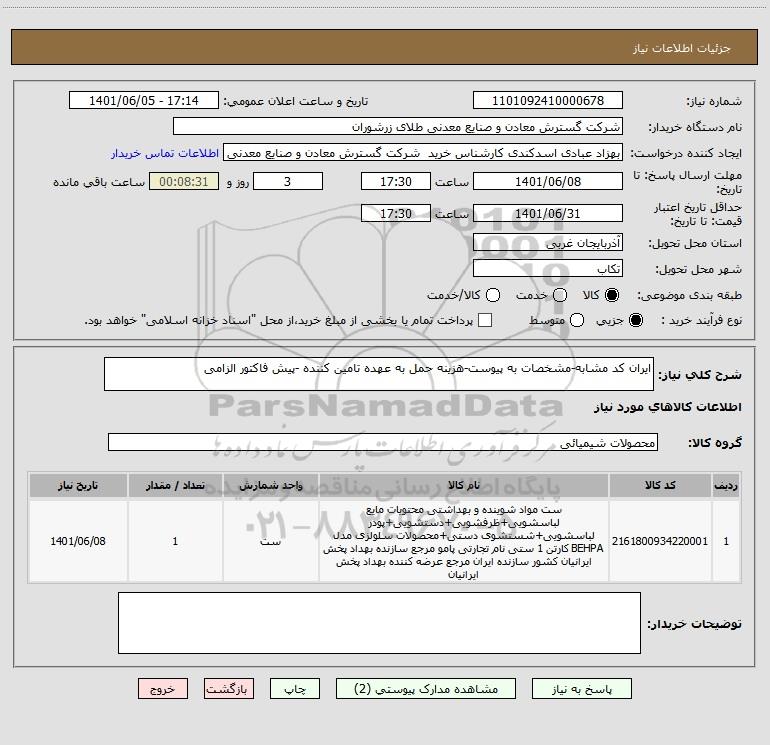View attached documents مشاهده مدارک پیوستی (2)
770x745 pixels.
click(426, 689)
